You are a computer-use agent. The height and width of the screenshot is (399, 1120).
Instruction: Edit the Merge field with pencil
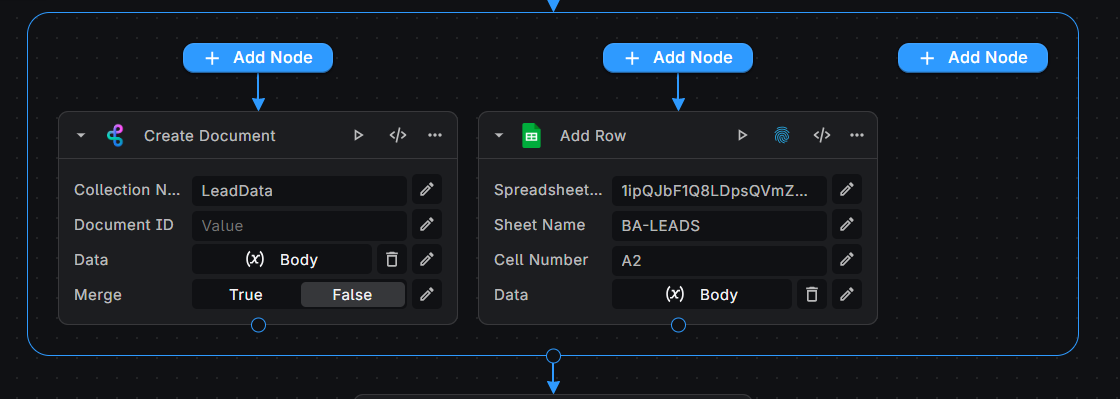pyautogui.click(x=427, y=294)
